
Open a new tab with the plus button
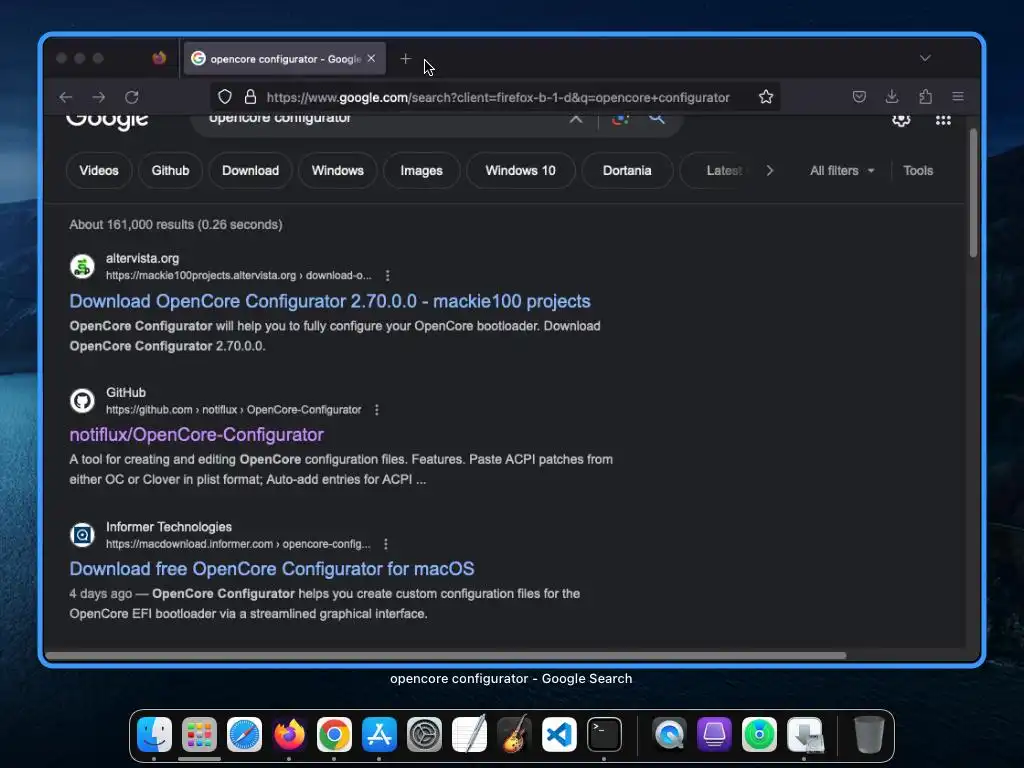406,59
